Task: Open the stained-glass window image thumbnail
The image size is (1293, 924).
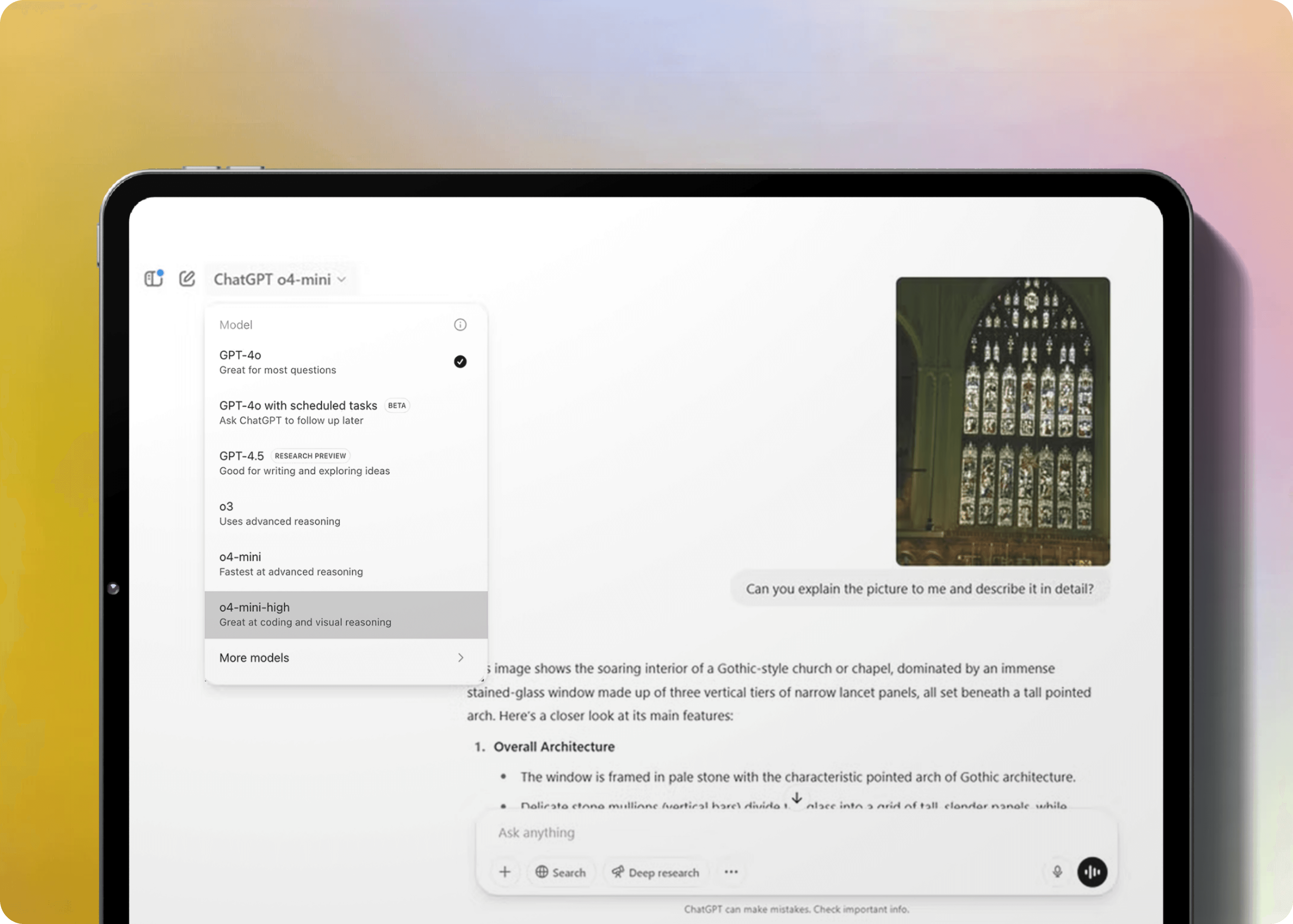Action: pyautogui.click(x=1003, y=422)
